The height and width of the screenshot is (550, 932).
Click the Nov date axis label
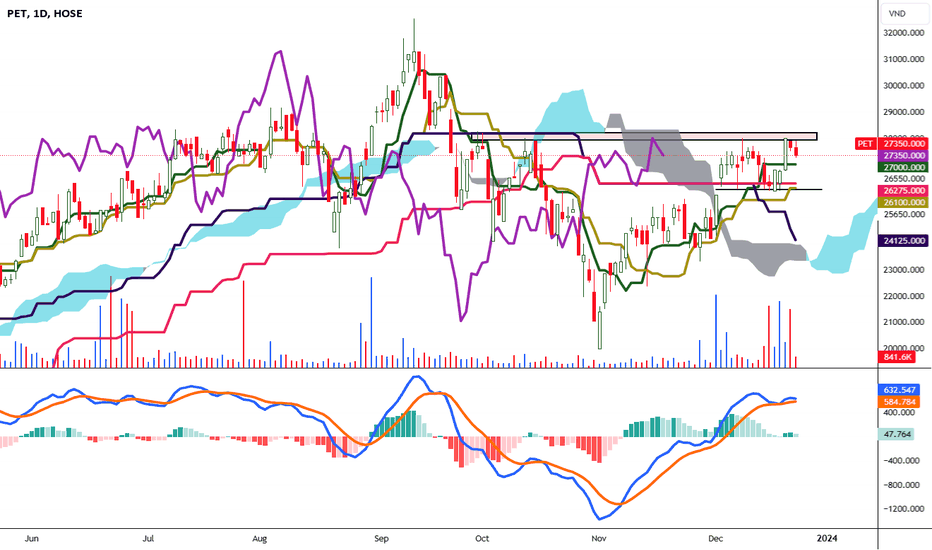point(599,539)
